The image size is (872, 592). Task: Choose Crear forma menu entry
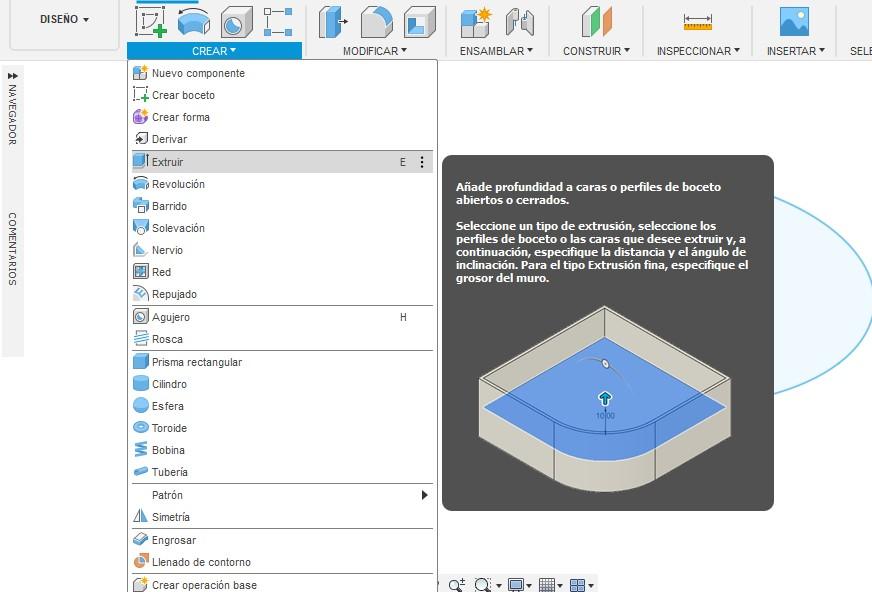[283, 117]
